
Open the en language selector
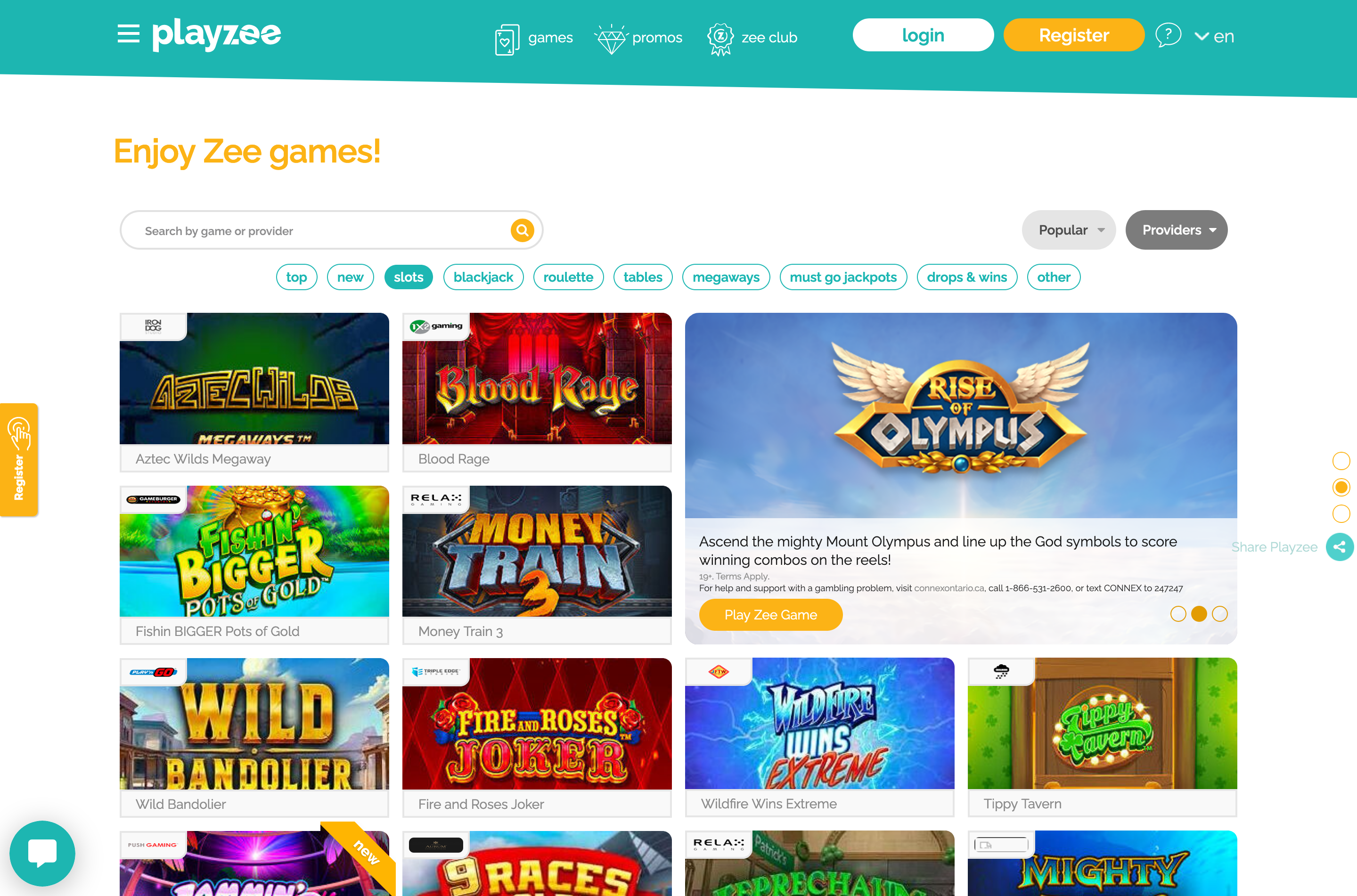[x=1214, y=37]
